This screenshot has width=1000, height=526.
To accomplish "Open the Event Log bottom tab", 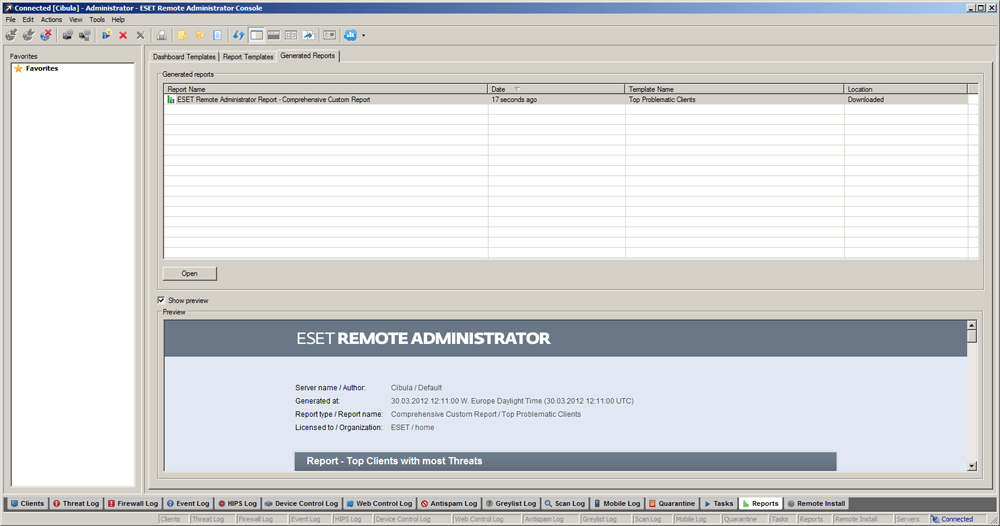I will click(x=188, y=504).
